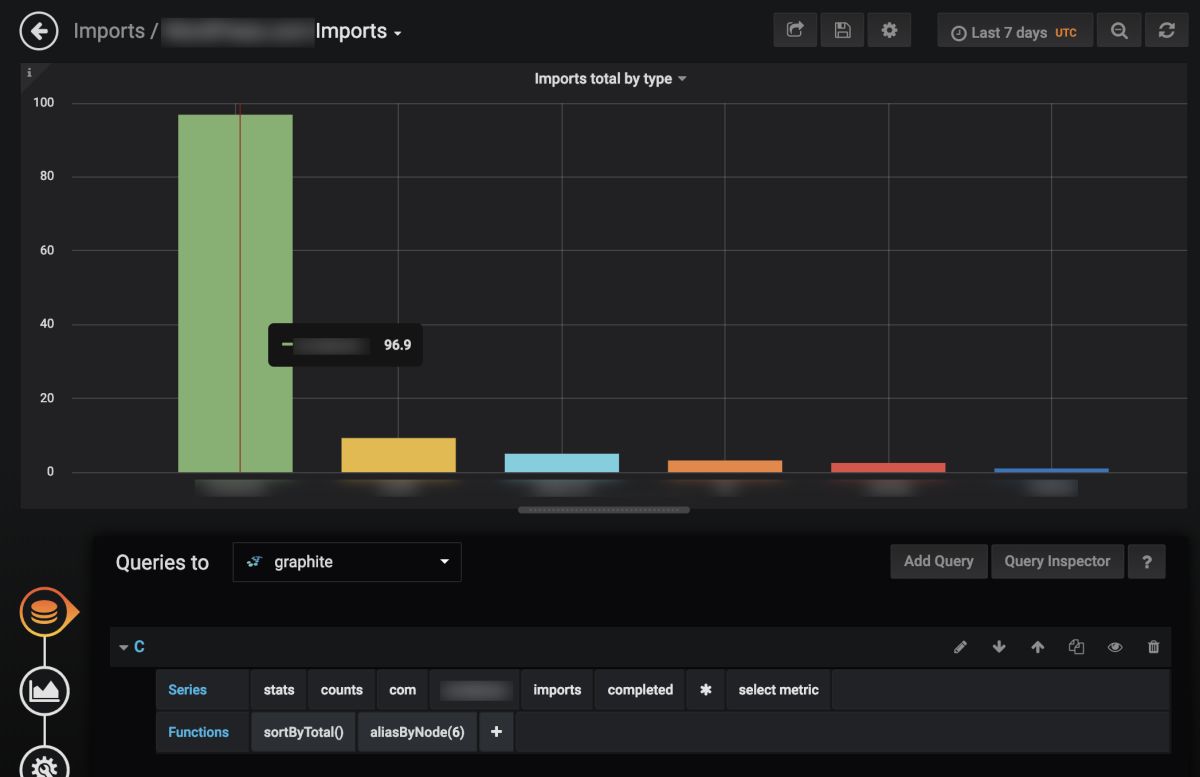
Task: Edit the aliasByNode(6) function
Action: [417, 732]
